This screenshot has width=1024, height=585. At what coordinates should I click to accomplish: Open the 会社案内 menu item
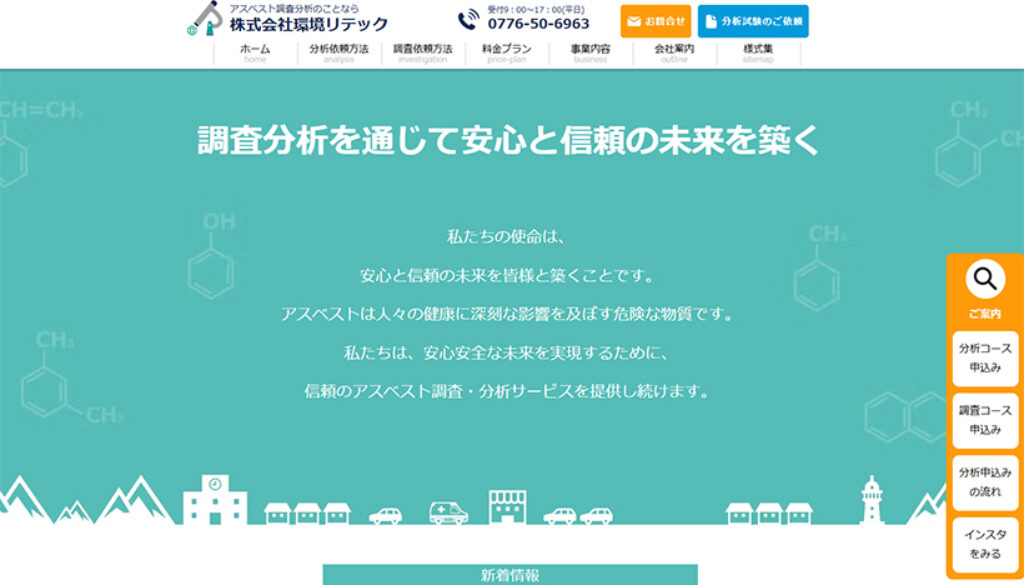pyautogui.click(x=675, y=54)
